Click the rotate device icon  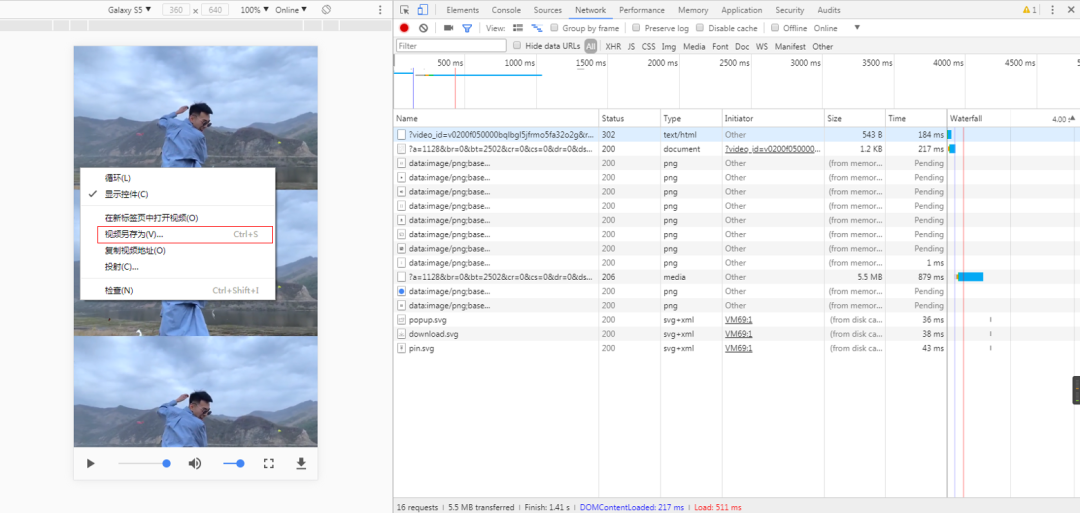point(327,10)
